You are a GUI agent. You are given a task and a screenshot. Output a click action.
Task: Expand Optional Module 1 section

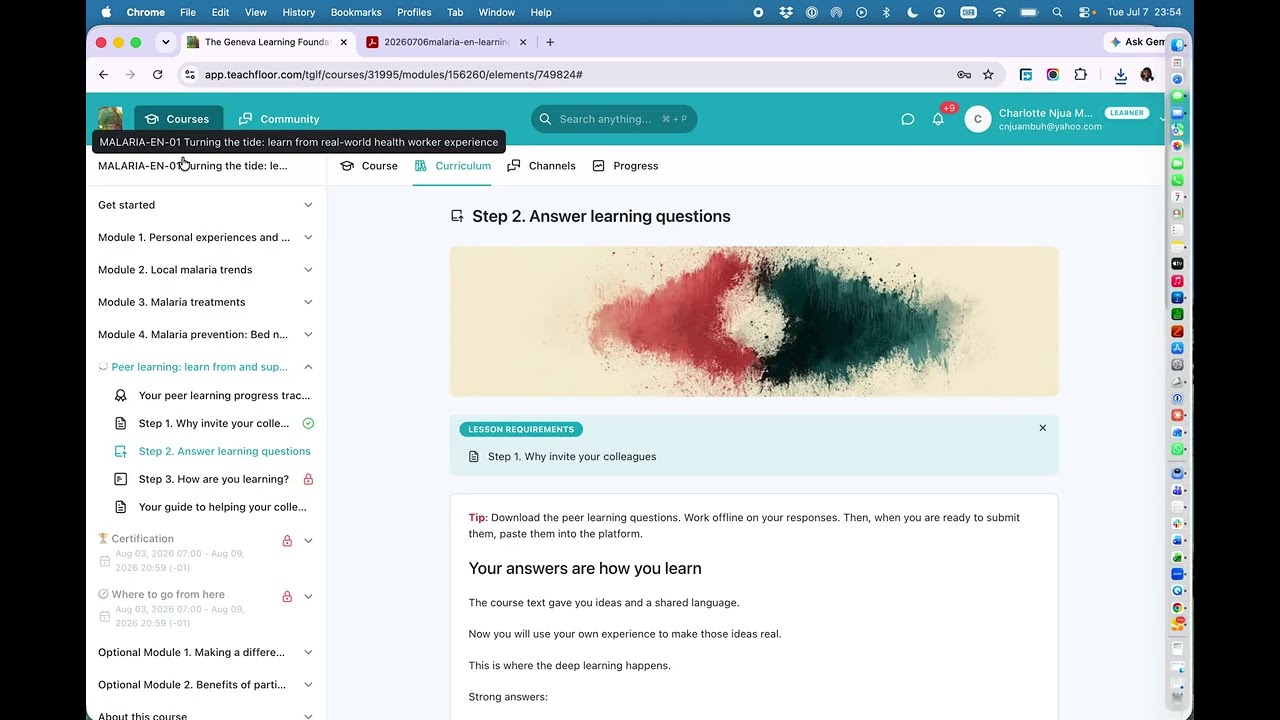pyautogui.click(x=205, y=652)
